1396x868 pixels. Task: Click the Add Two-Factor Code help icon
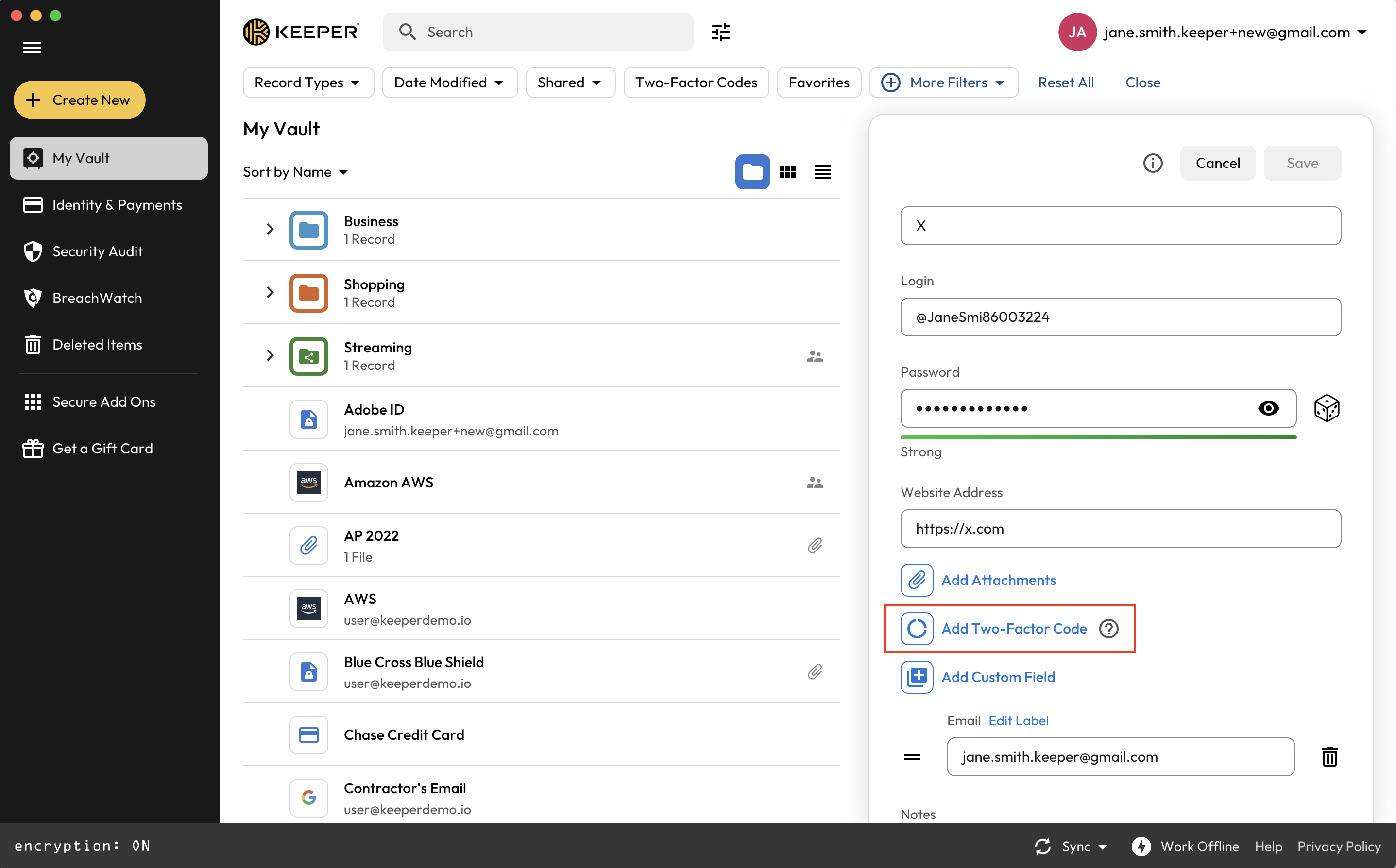click(1108, 629)
